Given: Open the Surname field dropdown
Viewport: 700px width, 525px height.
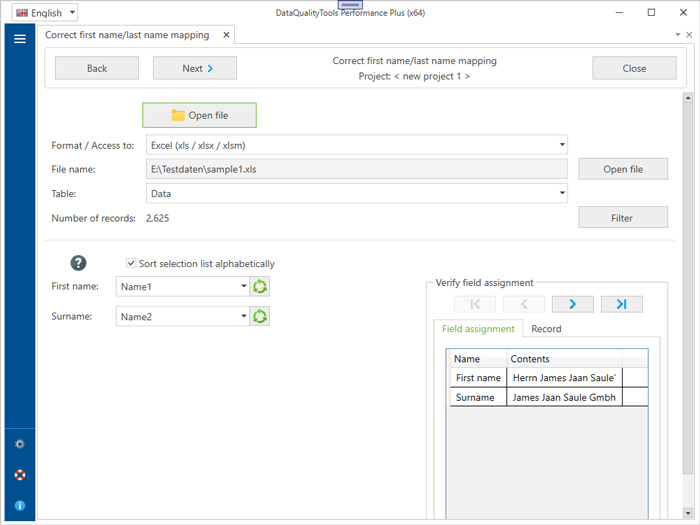Looking at the screenshot, I should point(243,317).
